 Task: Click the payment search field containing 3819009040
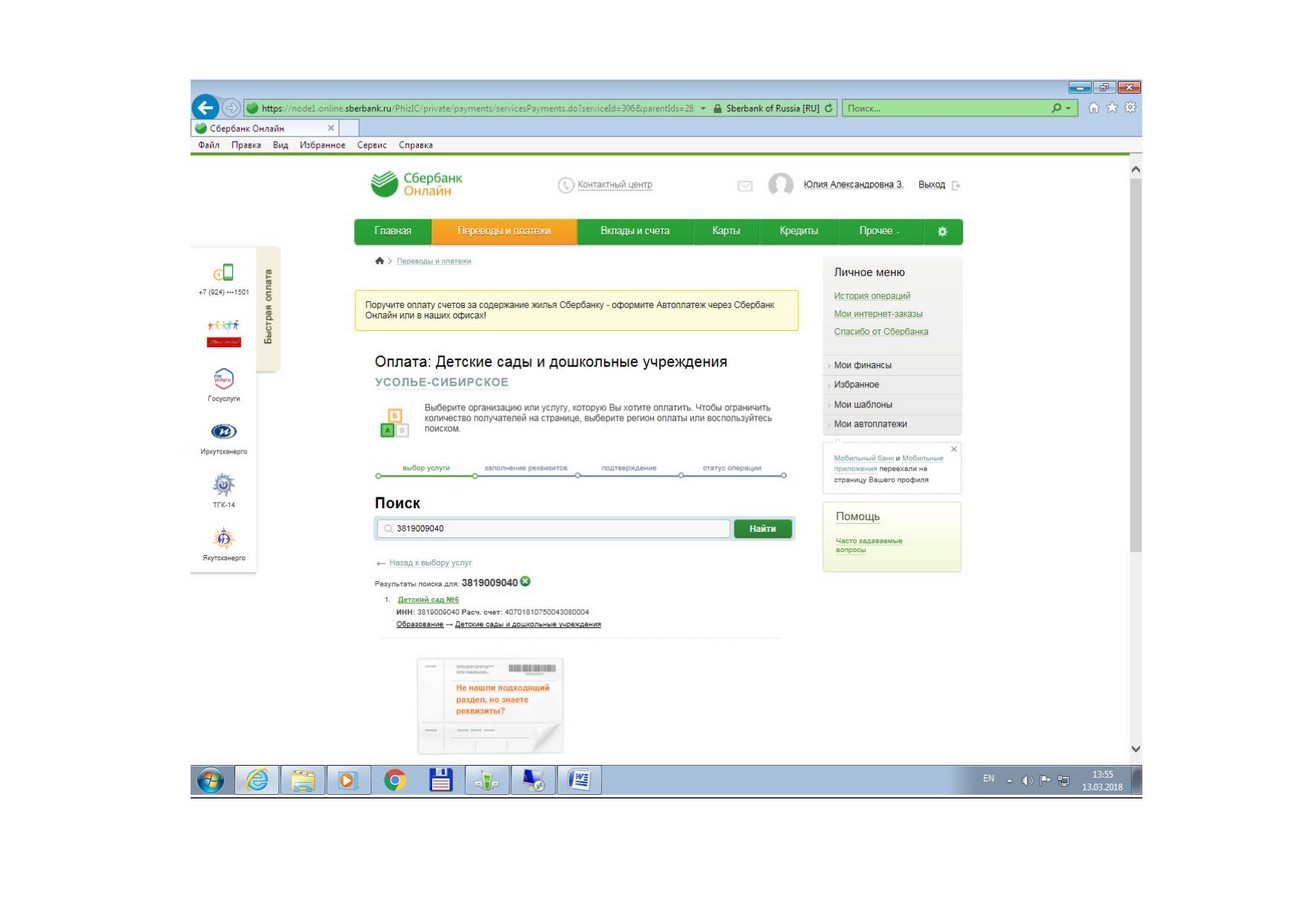point(553,529)
